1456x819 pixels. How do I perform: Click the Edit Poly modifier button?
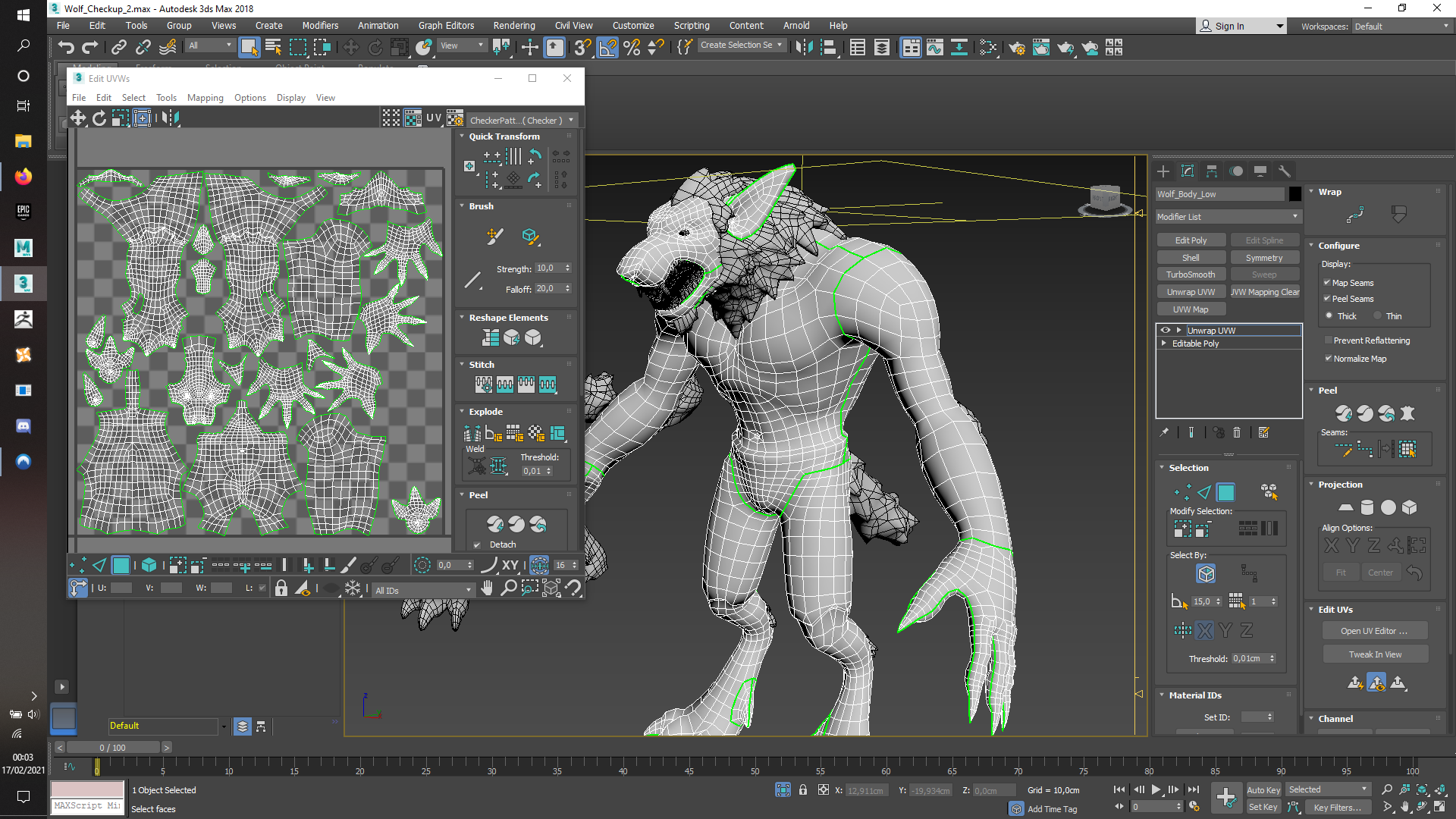tap(1191, 240)
